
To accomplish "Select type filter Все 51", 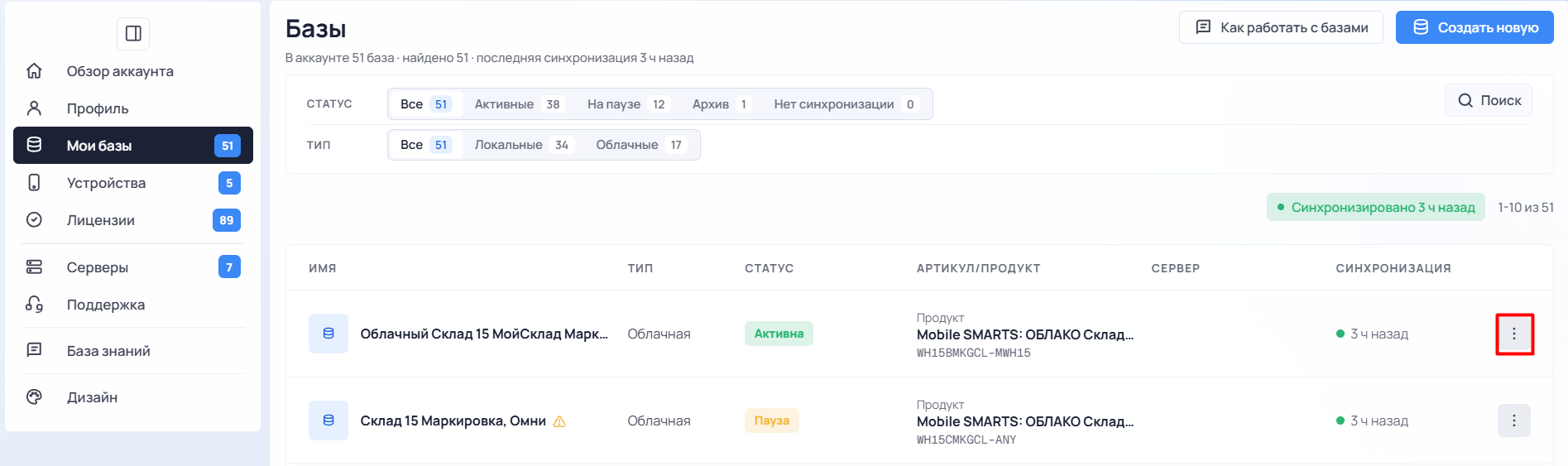I will pyautogui.click(x=426, y=145).
